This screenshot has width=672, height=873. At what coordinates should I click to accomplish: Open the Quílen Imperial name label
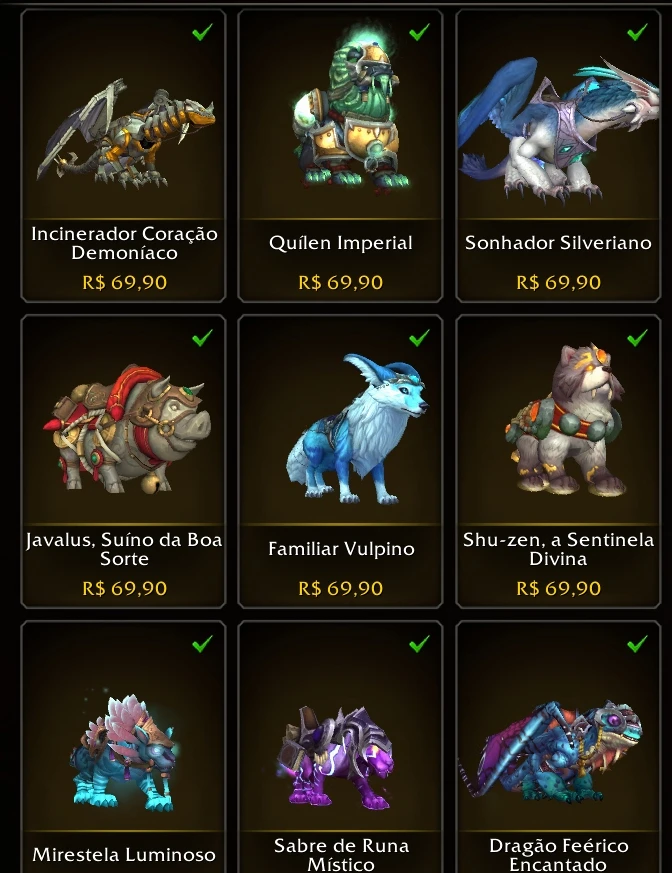(x=341, y=243)
